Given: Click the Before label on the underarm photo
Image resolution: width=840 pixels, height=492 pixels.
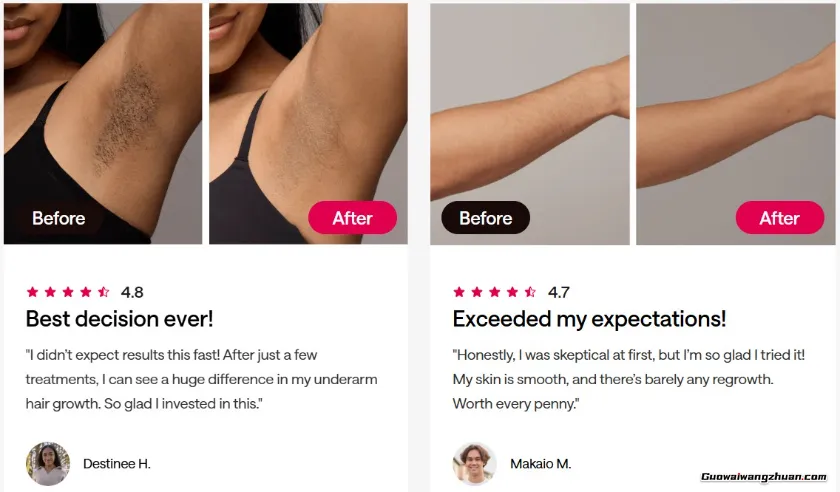Looking at the screenshot, I should (58, 218).
